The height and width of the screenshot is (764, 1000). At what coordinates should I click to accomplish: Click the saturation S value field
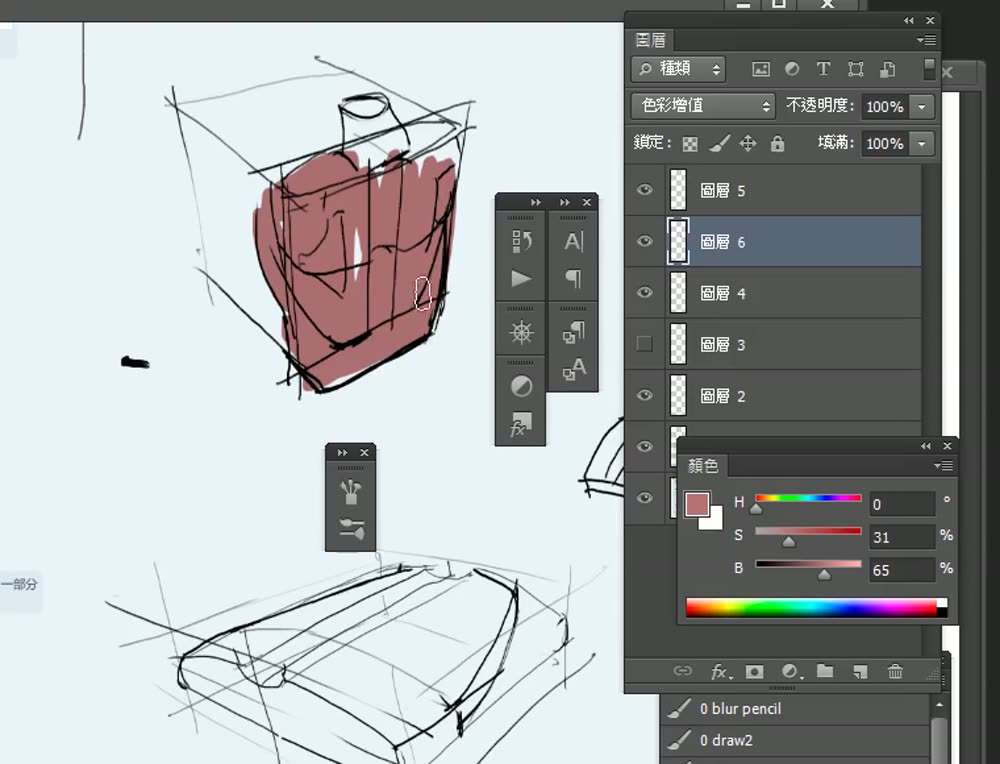(902, 537)
